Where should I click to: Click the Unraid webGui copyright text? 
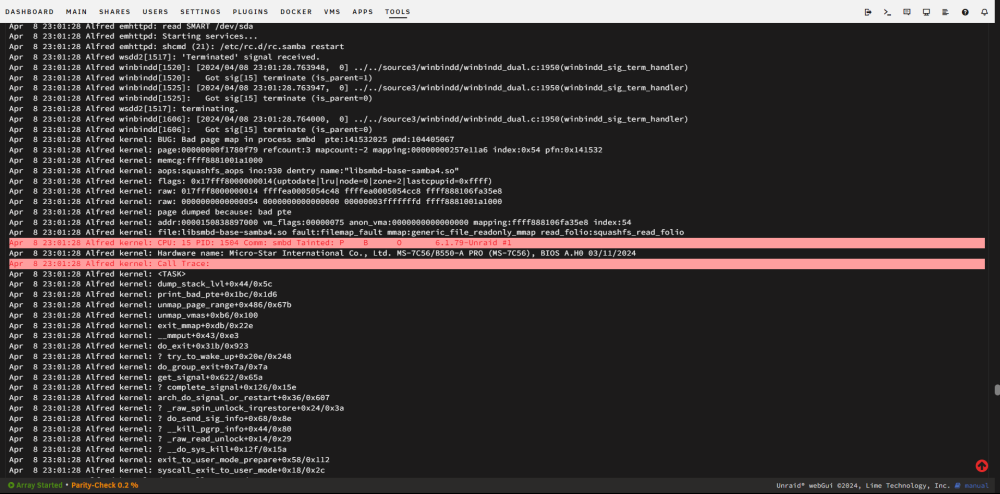point(863,485)
